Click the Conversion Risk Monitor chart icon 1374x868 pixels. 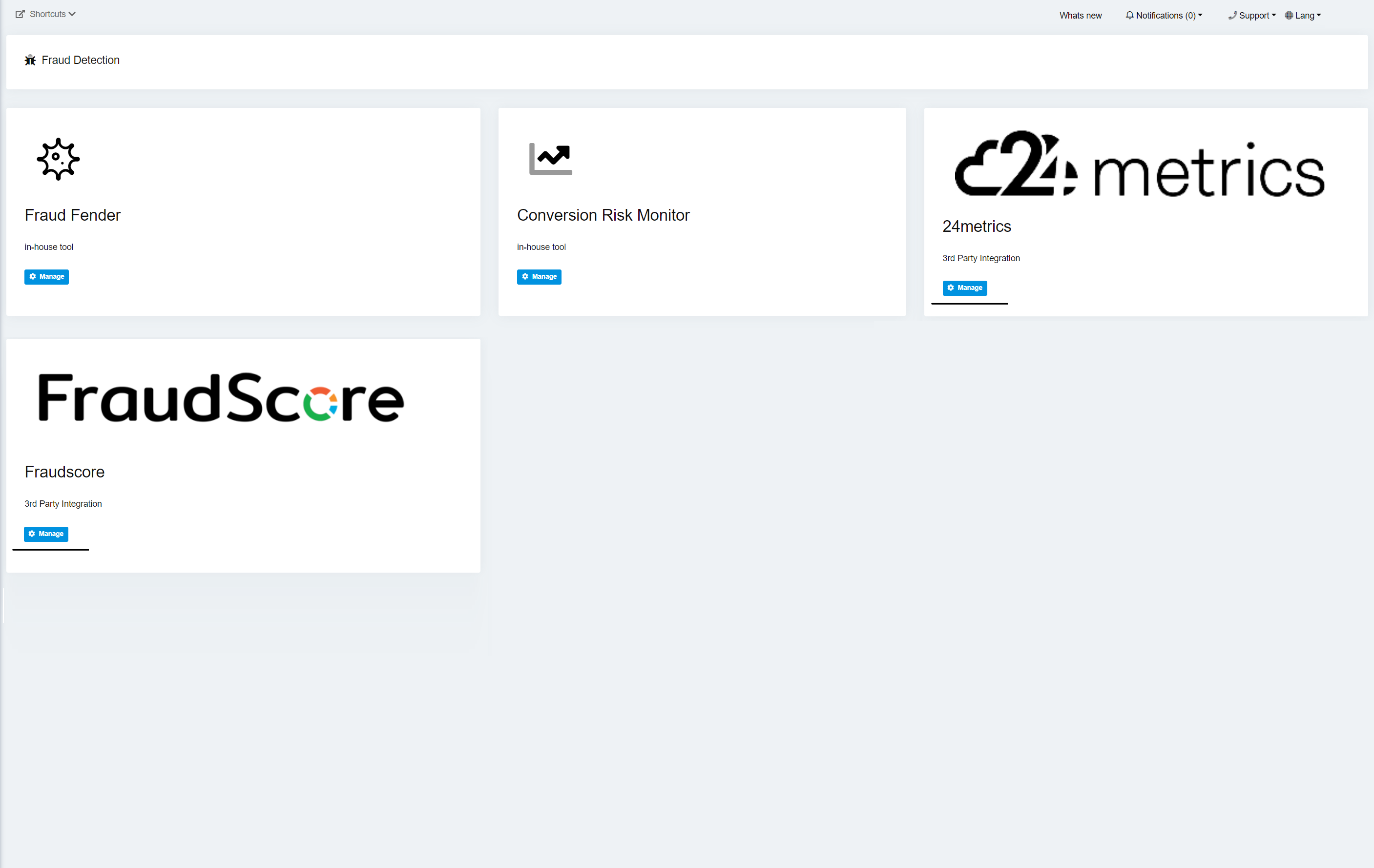550,159
